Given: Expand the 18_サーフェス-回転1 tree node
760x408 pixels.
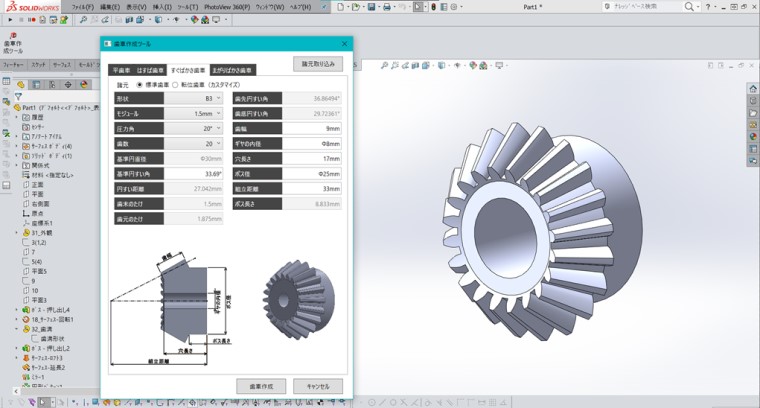Looking at the screenshot, I should tap(16, 319).
